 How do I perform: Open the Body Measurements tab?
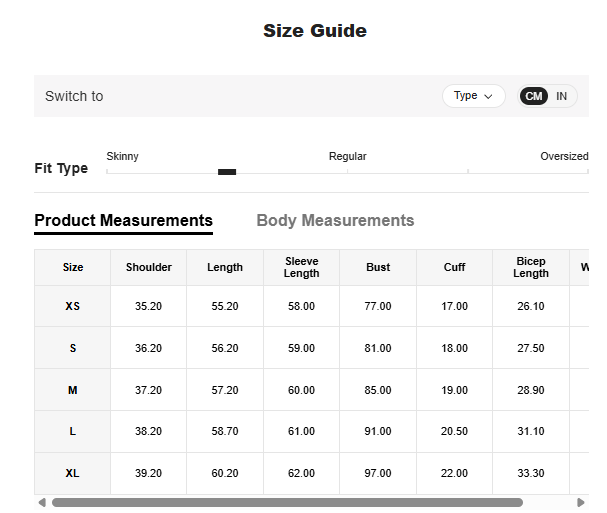tap(335, 221)
